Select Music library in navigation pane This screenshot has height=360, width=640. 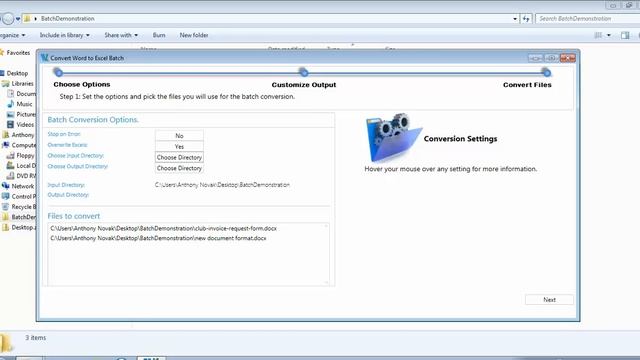tap(24, 104)
